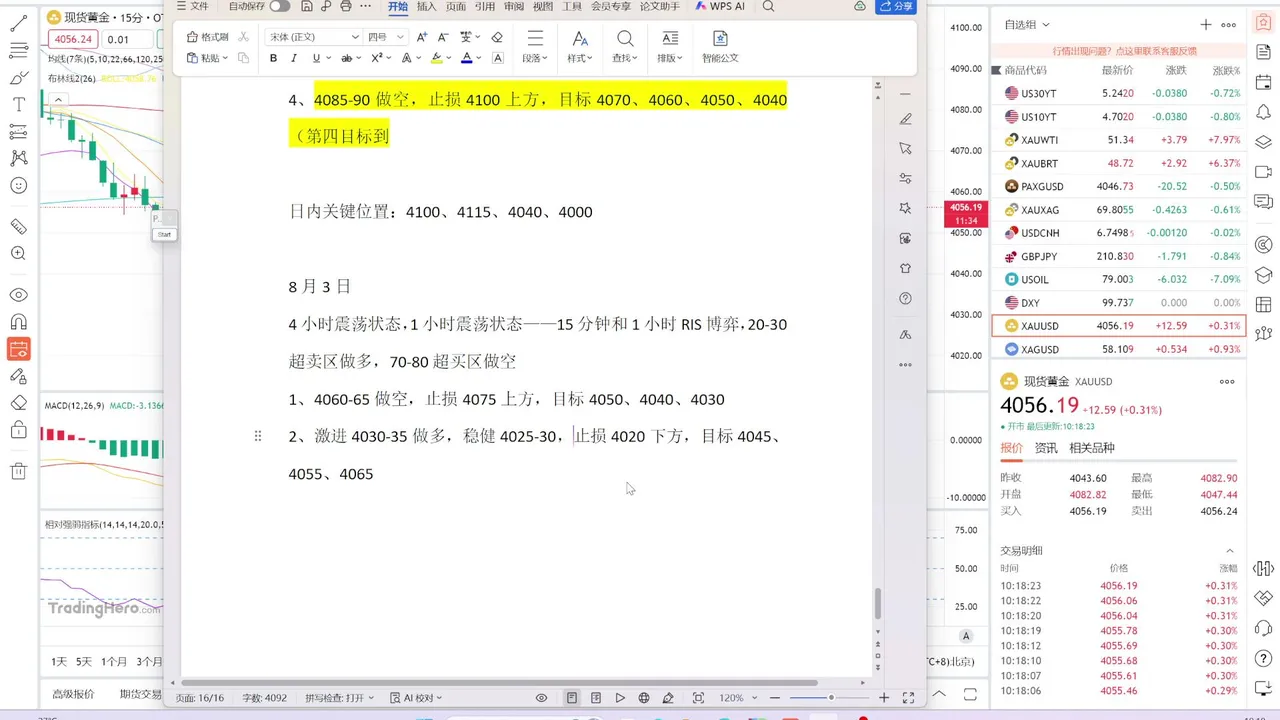Click the eye-protection mode icon in status bar

tap(542, 698)
